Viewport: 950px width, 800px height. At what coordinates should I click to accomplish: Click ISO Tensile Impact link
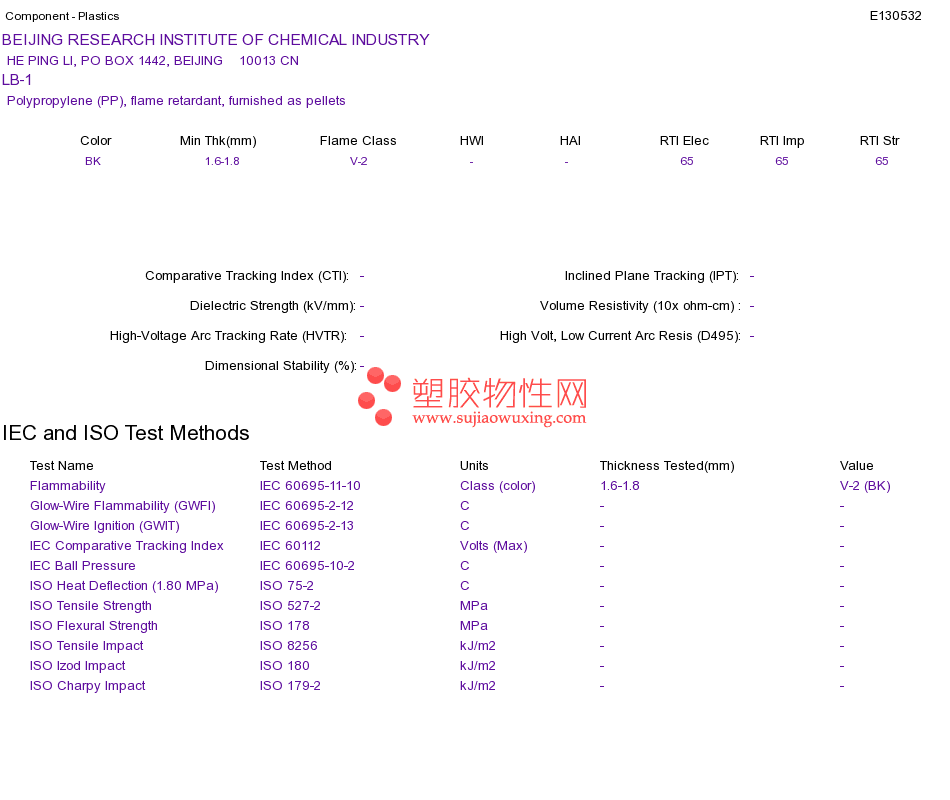pos(87,646)
